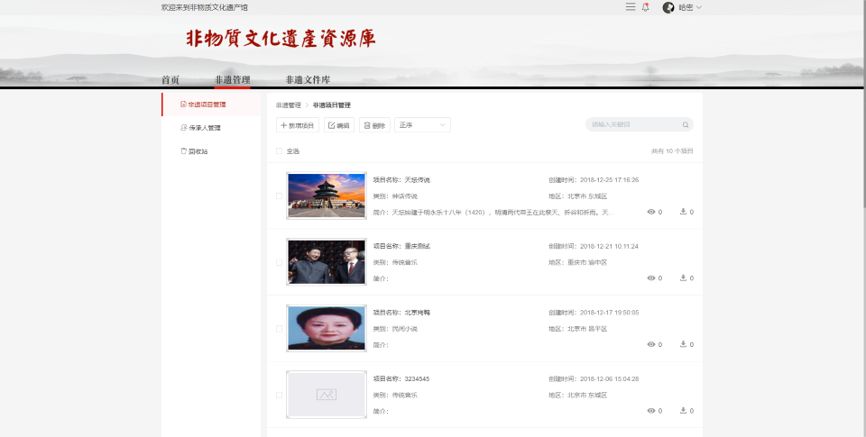Click the user avatar icon

[x=668, y=7]
